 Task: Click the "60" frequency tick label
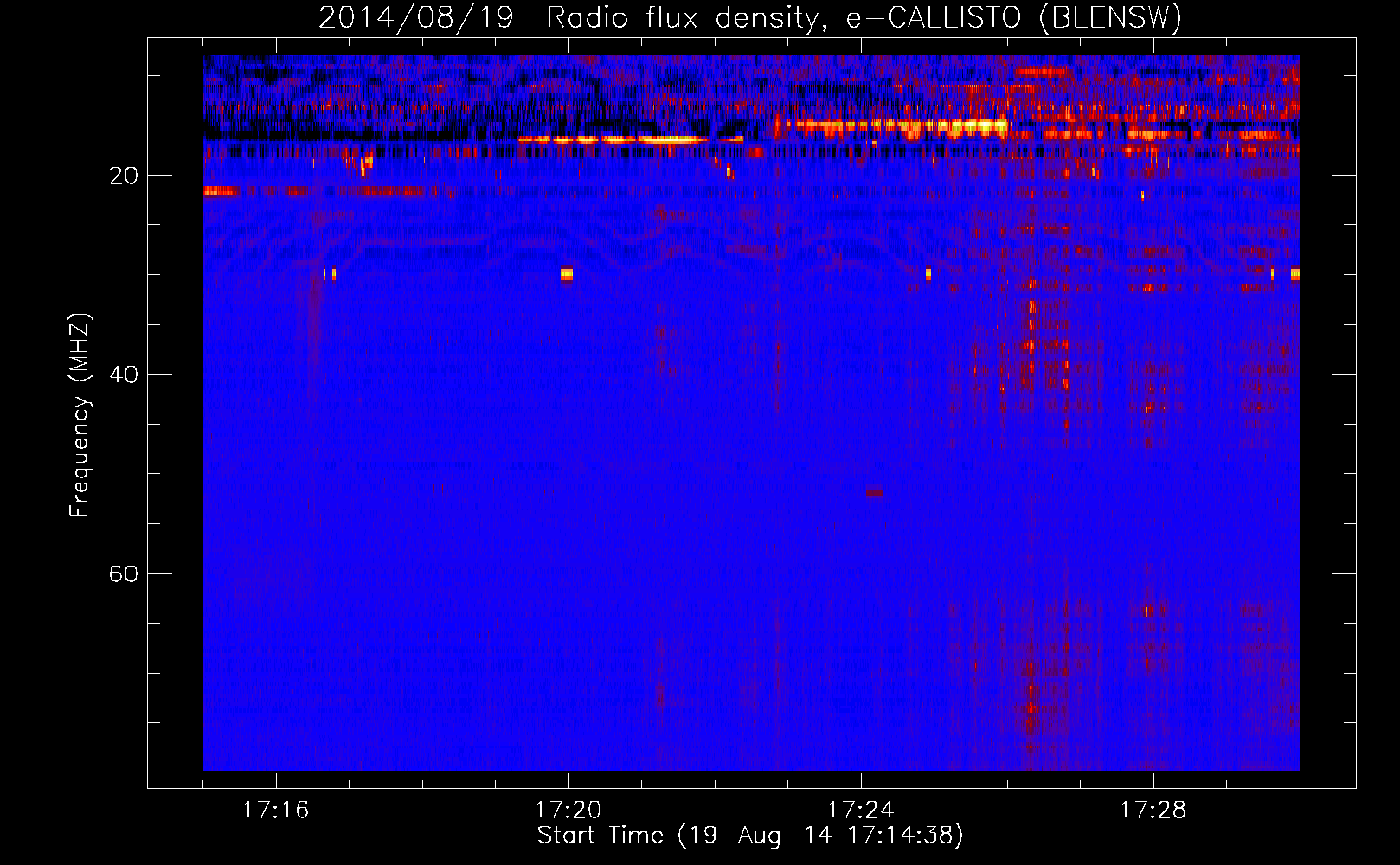[124, 573]
